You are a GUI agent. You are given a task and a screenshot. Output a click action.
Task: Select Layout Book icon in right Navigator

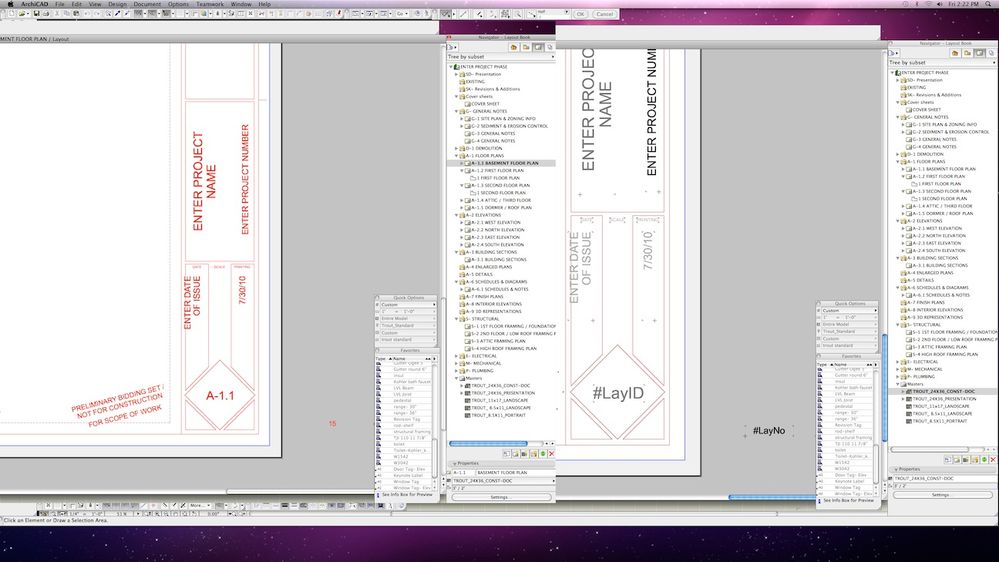979,54
